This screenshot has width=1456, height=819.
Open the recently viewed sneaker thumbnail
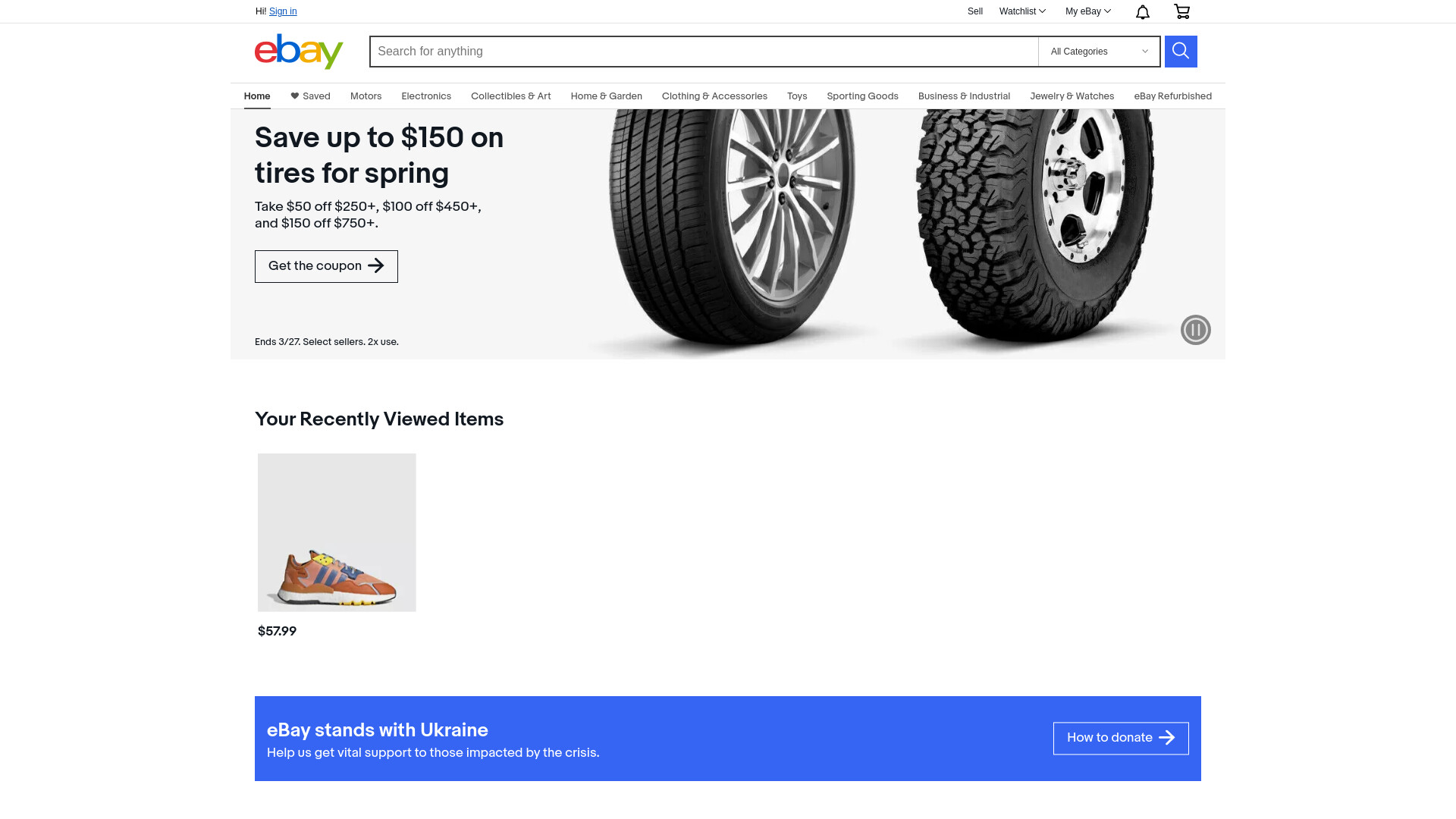[337, 532]
